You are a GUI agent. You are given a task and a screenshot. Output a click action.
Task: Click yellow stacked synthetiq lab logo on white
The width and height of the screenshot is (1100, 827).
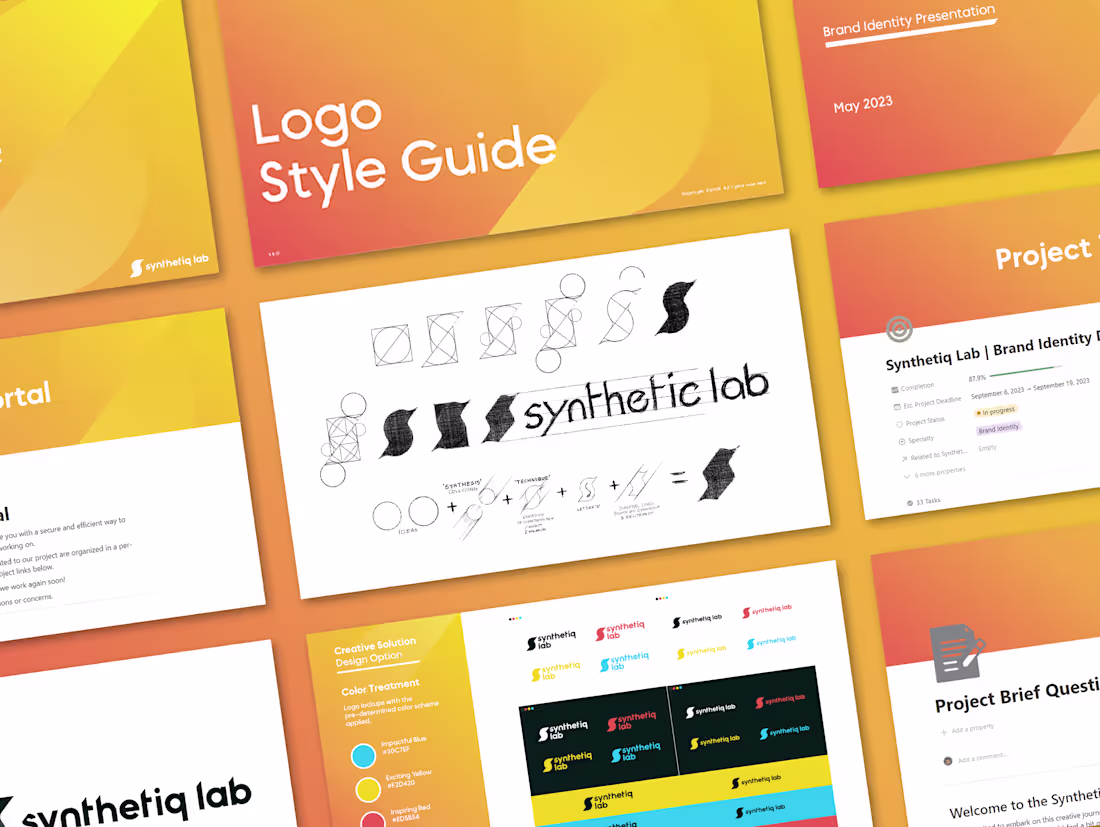point(556,671)
